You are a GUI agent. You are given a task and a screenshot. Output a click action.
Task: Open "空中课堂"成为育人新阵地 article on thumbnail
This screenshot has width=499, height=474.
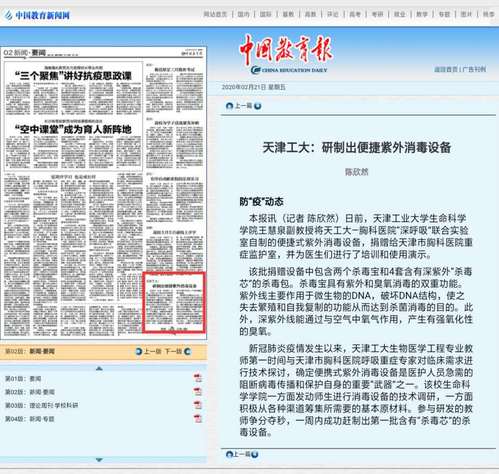pos(73,129)
